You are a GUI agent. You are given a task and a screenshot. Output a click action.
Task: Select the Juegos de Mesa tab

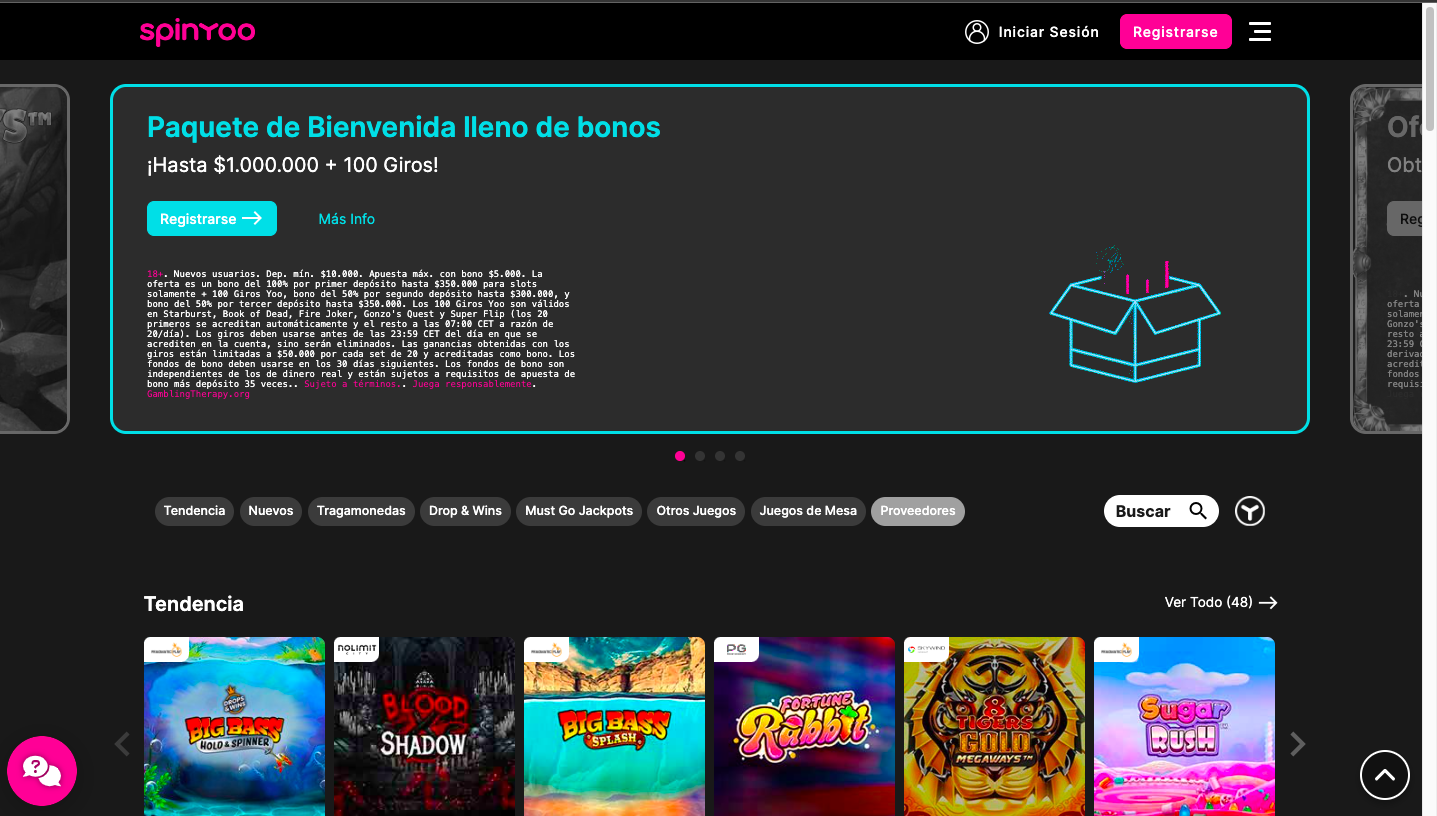pyautogui.click(x=808, y=511)
